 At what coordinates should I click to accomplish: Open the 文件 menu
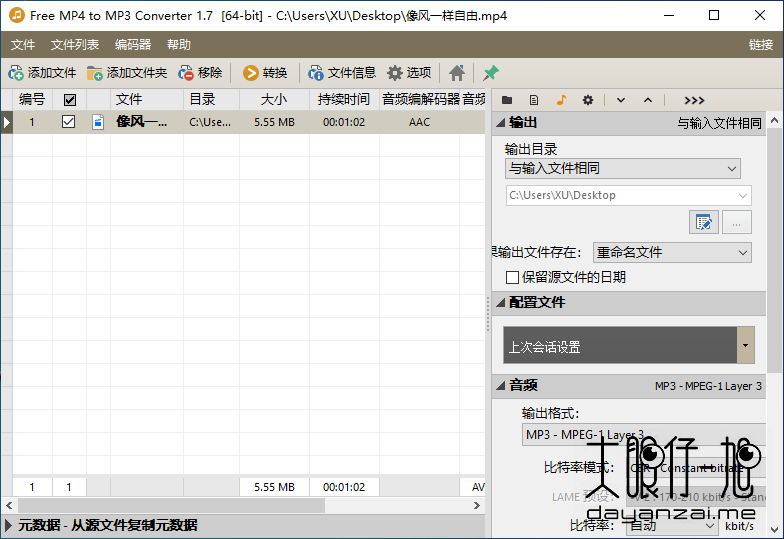23,44
